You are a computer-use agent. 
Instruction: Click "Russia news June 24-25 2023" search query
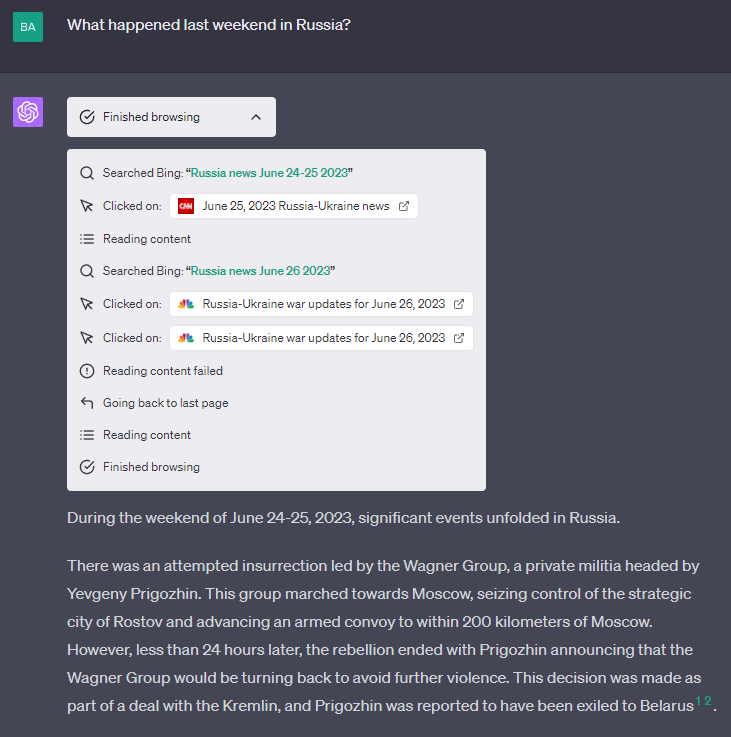270,173
